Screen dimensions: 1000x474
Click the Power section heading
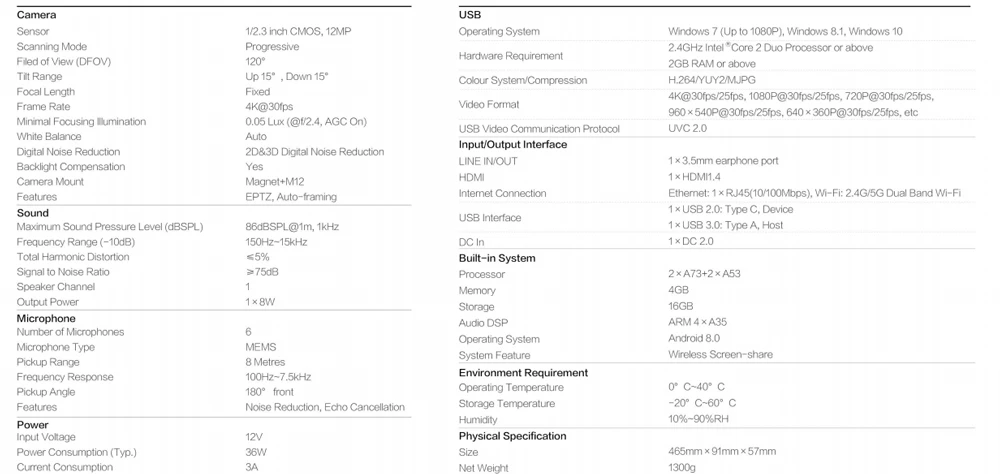pos(33,425)
